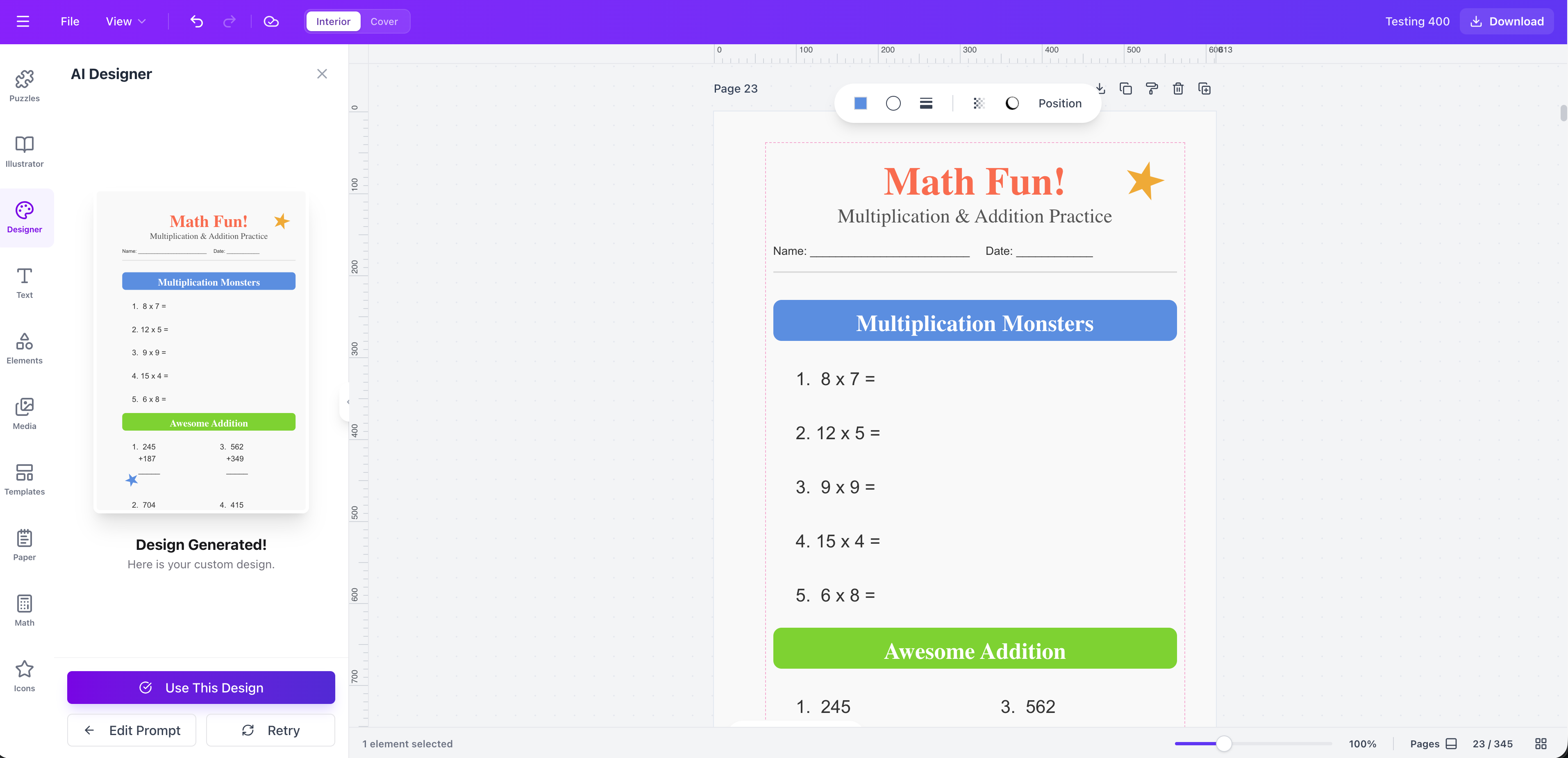Apply styles using the format painter icon
The width and height of the screenshot is (1568, 758).
1152,89
